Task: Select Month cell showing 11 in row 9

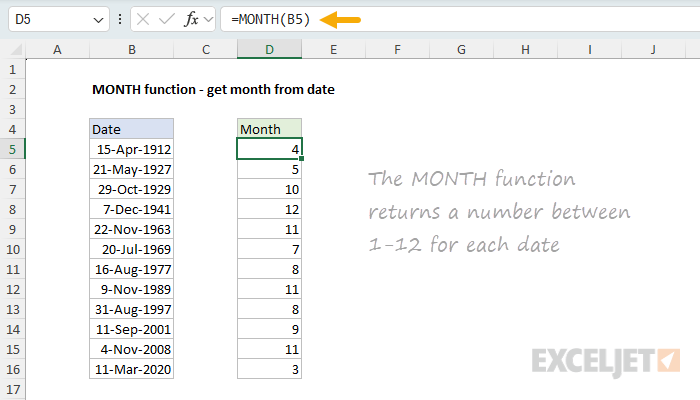Action: click(270, 229)
